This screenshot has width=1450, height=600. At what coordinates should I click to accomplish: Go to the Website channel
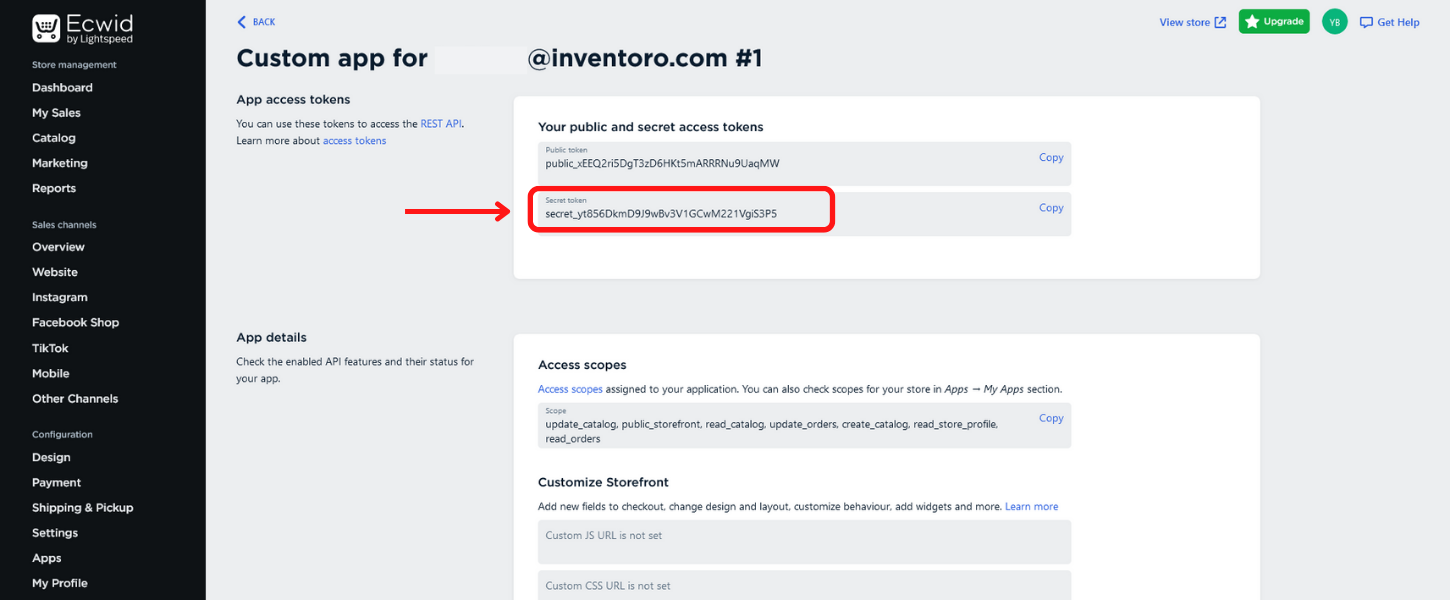click(x=55, y=272)
